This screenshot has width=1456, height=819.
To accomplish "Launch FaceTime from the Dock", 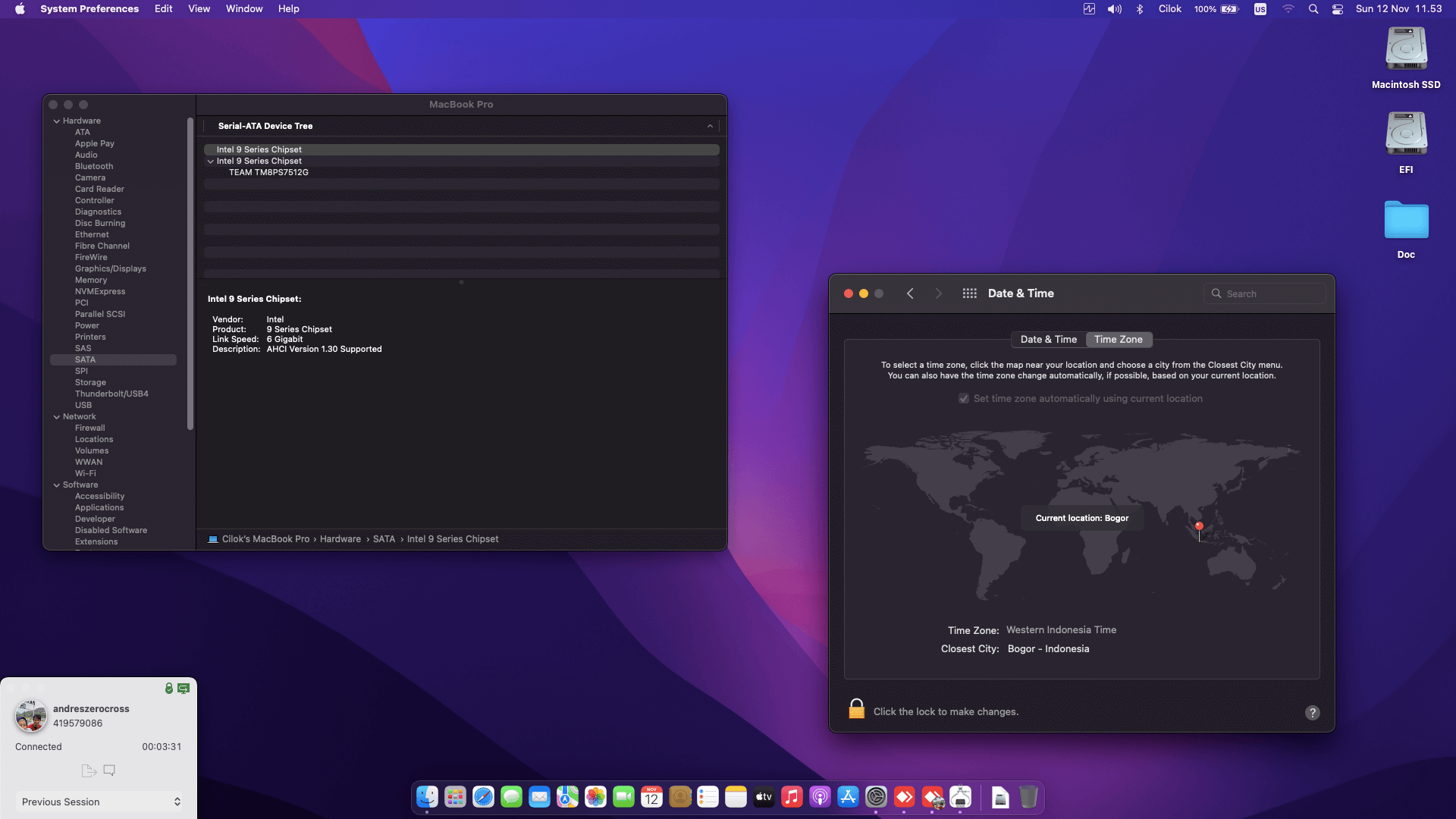I will [x=623, y=797].
